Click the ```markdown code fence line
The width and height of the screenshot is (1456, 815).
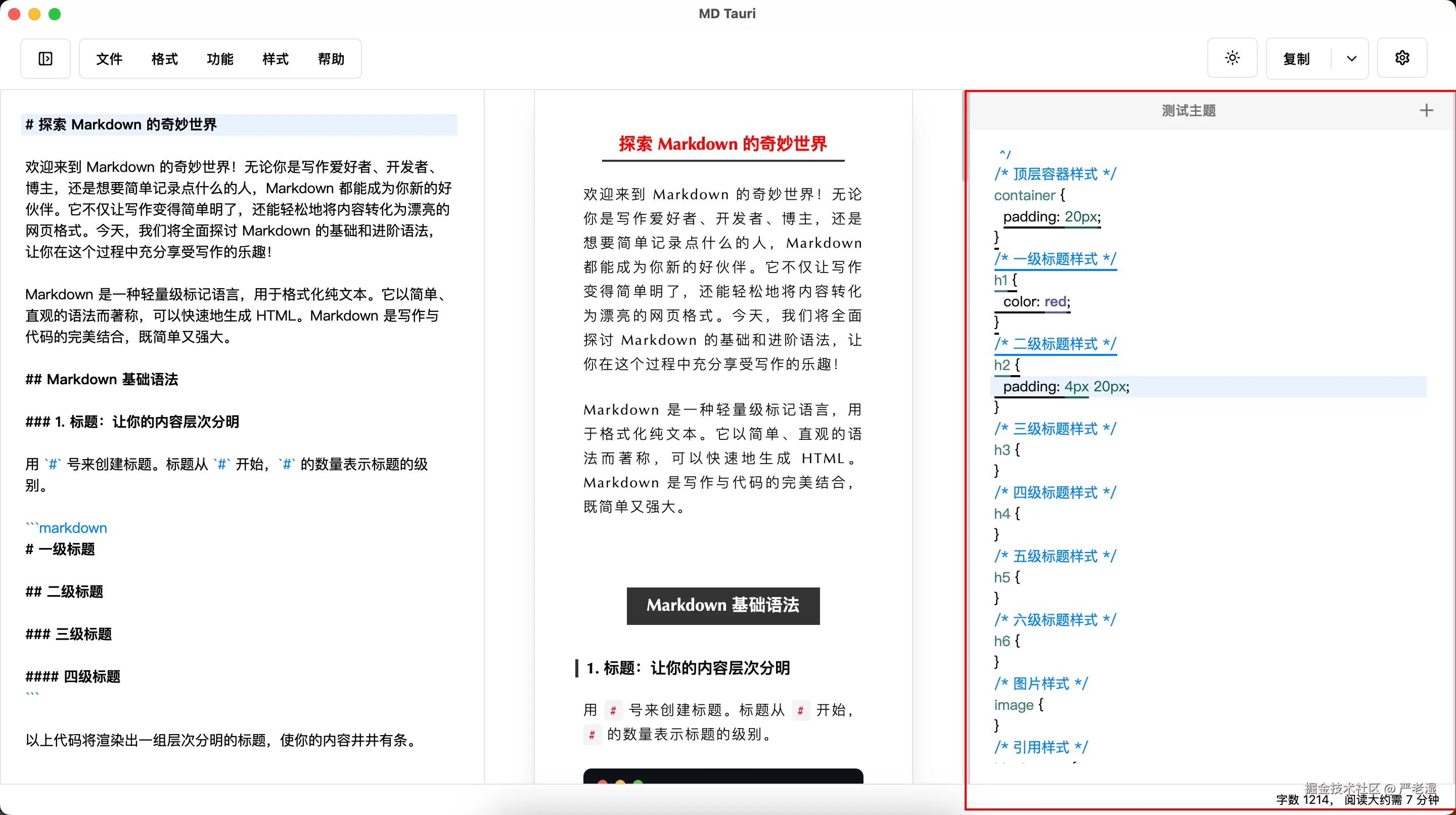pyautogui.click(x=67, y=528)
